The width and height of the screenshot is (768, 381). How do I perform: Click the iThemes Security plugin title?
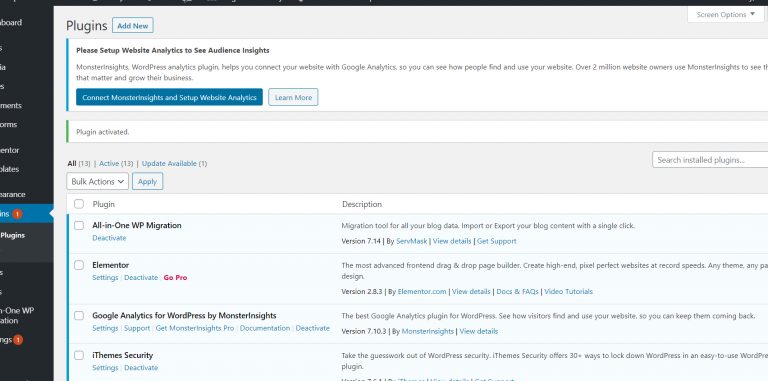point(122,355)
